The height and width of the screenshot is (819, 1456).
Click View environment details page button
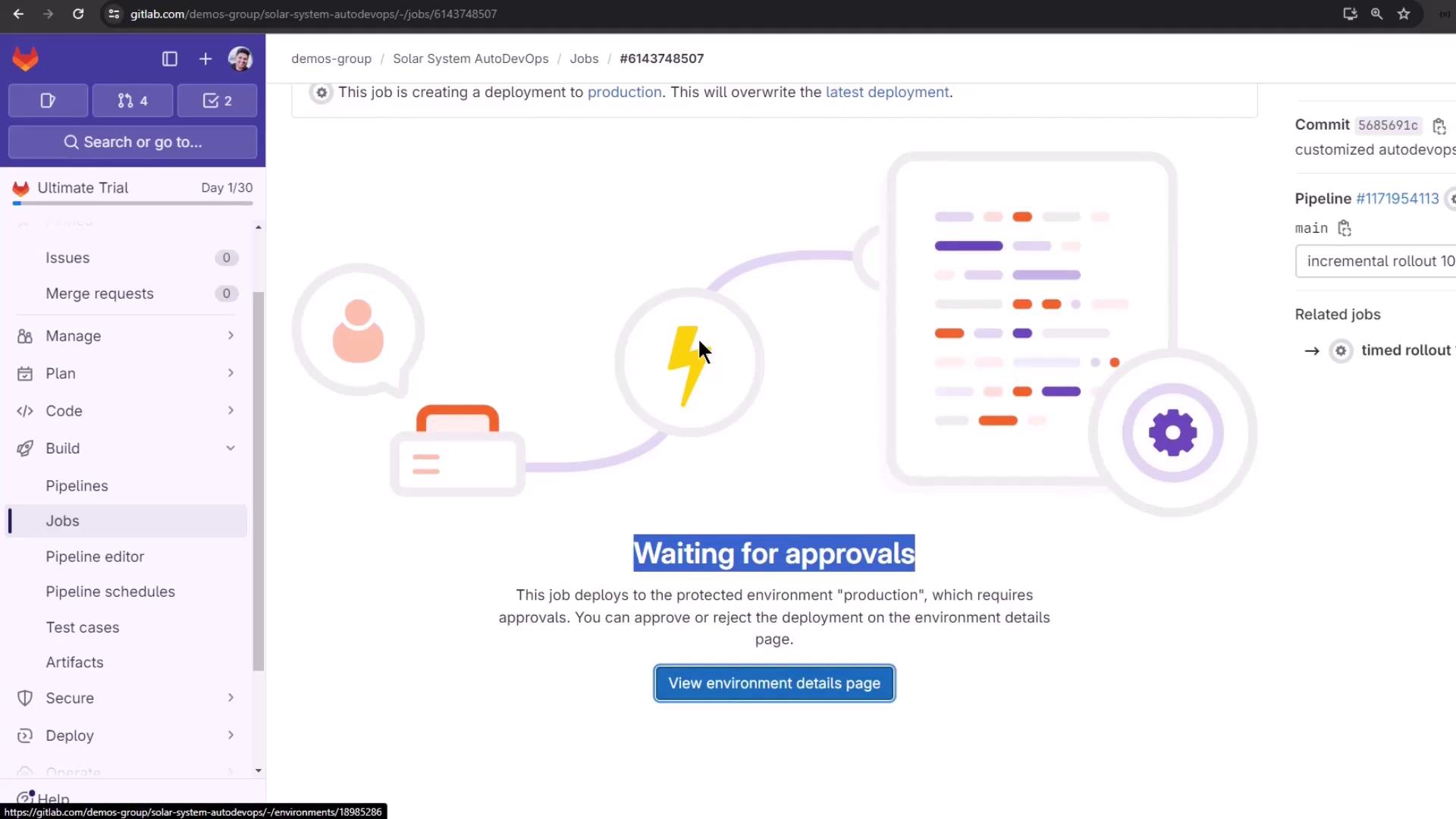(774, 683)
